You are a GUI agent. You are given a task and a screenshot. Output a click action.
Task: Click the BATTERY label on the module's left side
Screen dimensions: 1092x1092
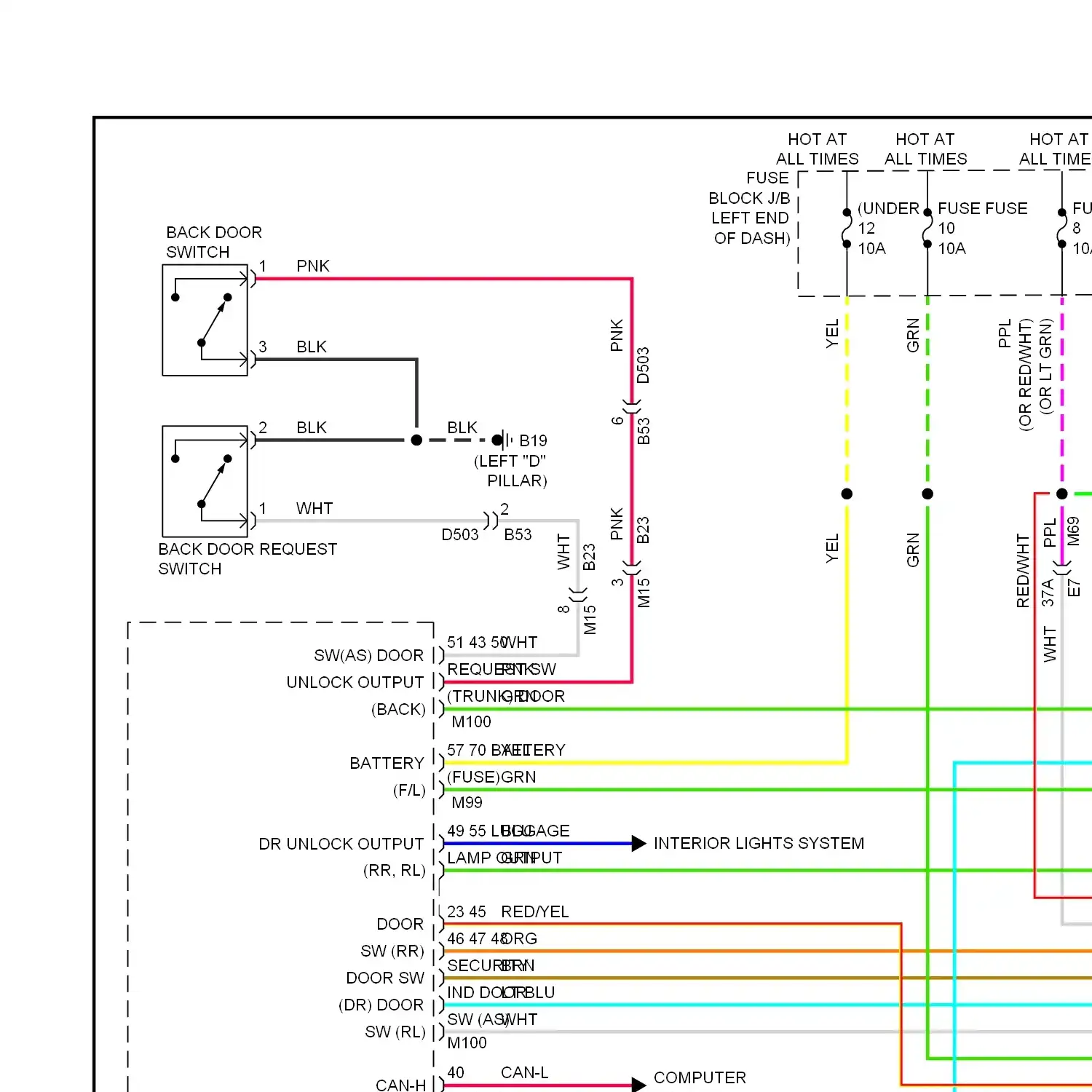click(387, 763)
